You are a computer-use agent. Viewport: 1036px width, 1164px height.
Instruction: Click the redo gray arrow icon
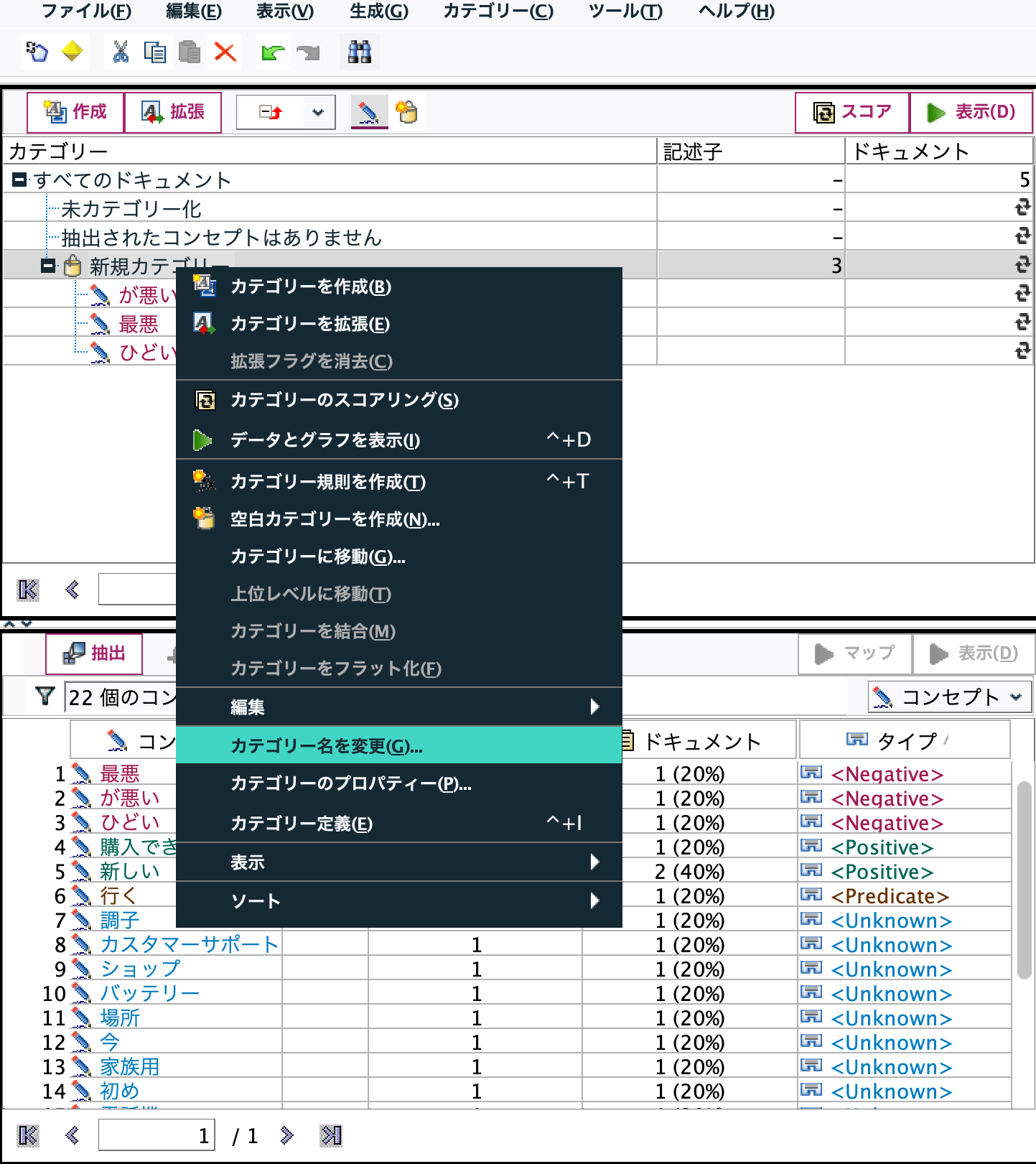point(309,52)
